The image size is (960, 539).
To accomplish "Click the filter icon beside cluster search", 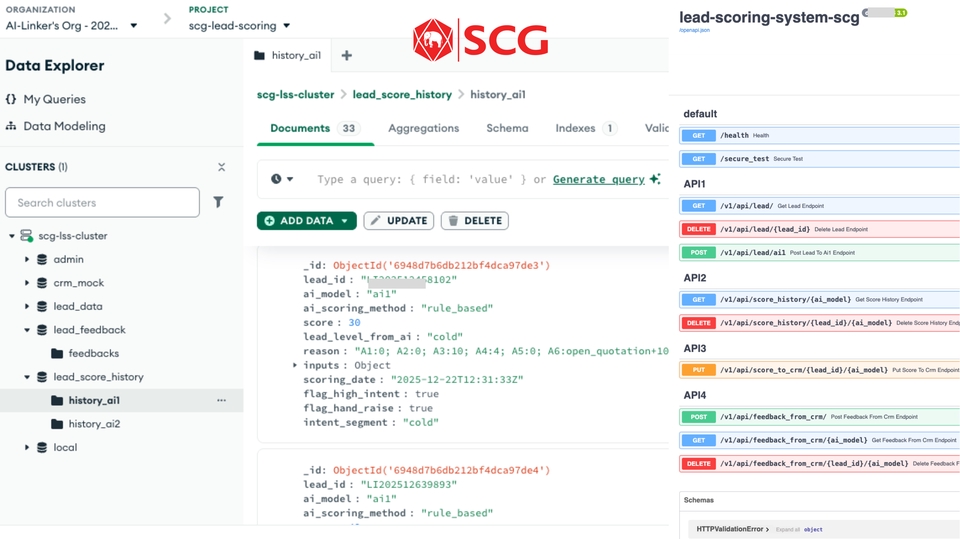I will 218,202.
